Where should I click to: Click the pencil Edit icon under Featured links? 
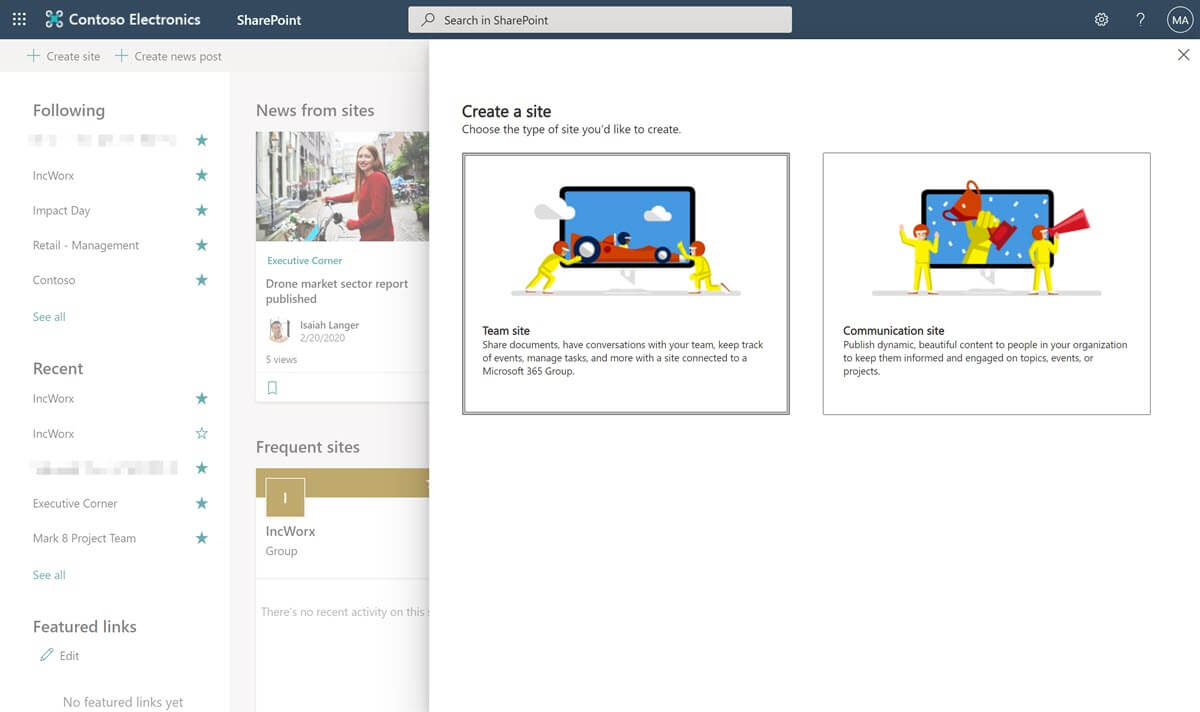pyautogui.click(x=46, y=655)
